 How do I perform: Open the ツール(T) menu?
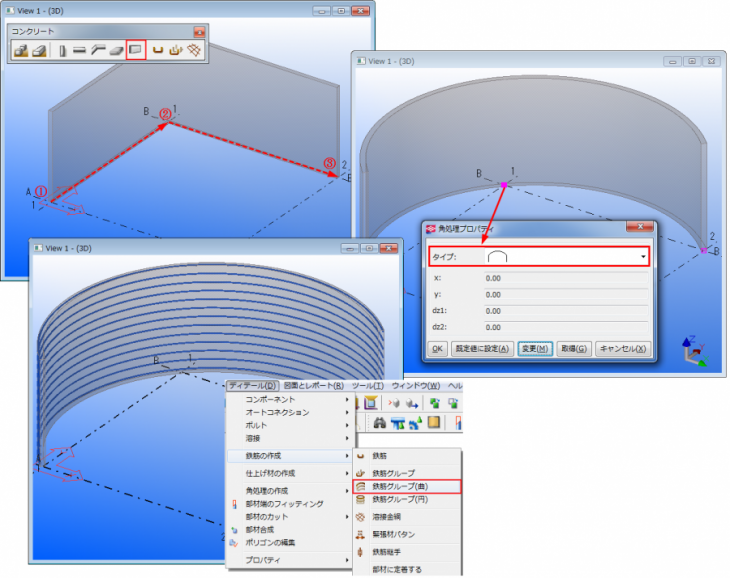(x=367, y=385)
